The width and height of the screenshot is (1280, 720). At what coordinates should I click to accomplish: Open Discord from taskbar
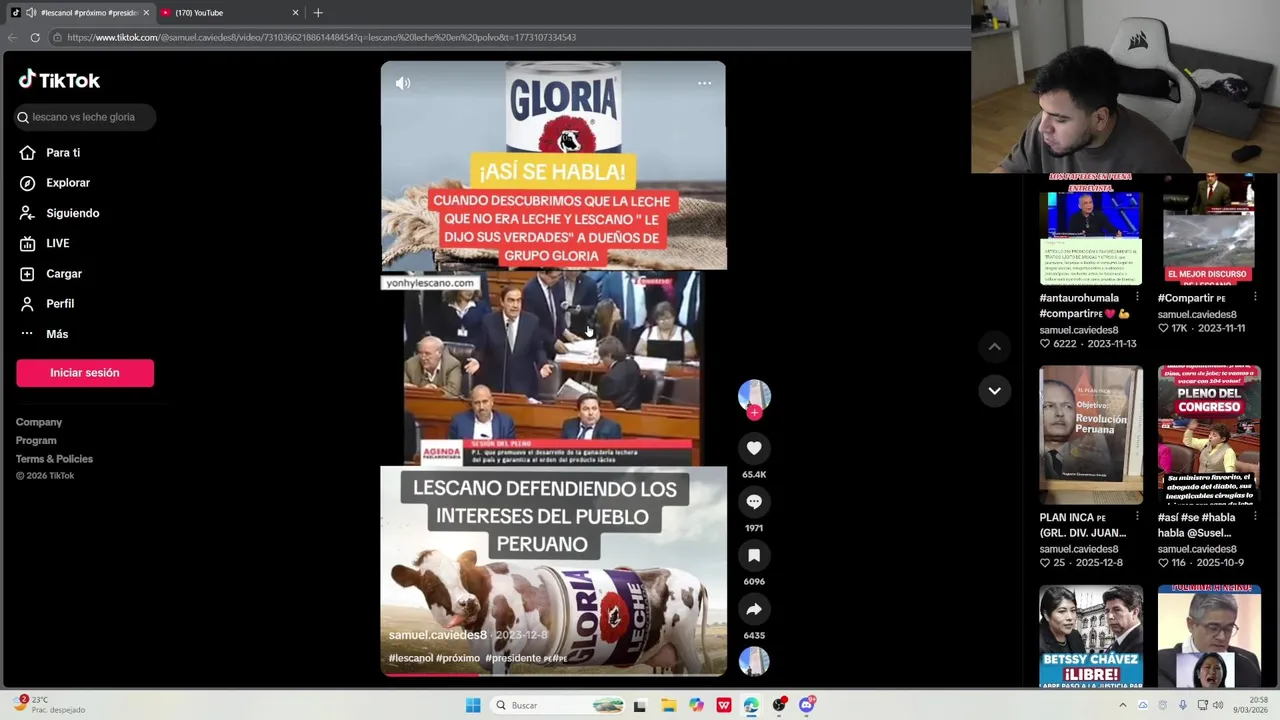pos(807,705)
